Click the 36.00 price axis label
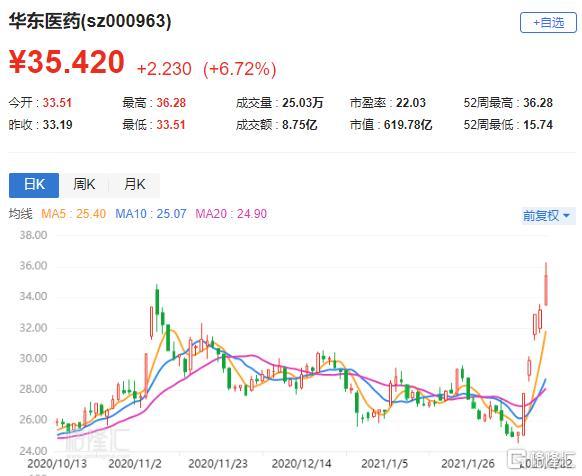The height and width of the screenshot is (476, 582). 33,266
